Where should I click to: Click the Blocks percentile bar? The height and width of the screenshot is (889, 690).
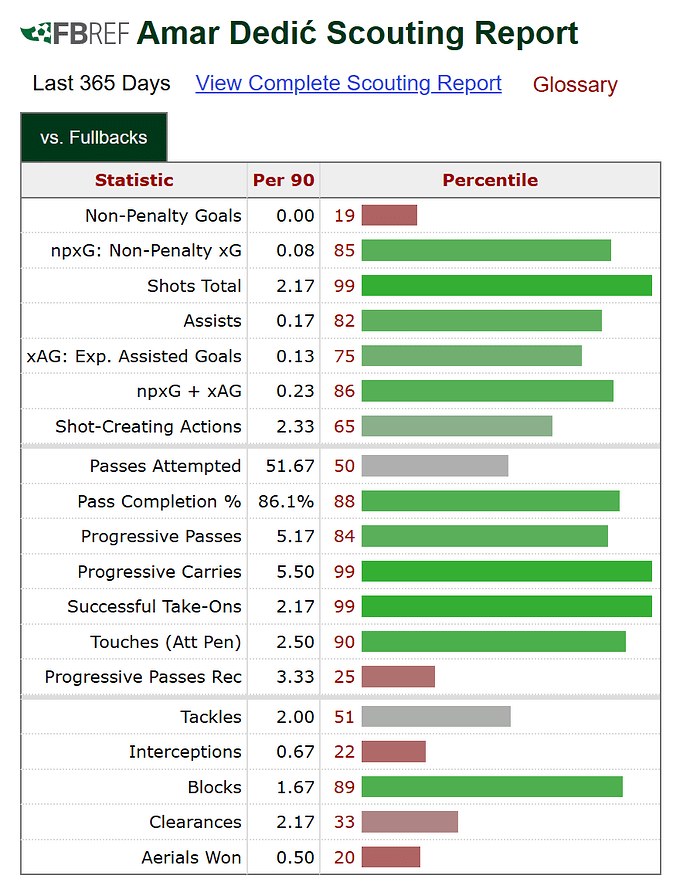[x=492, y=787]
